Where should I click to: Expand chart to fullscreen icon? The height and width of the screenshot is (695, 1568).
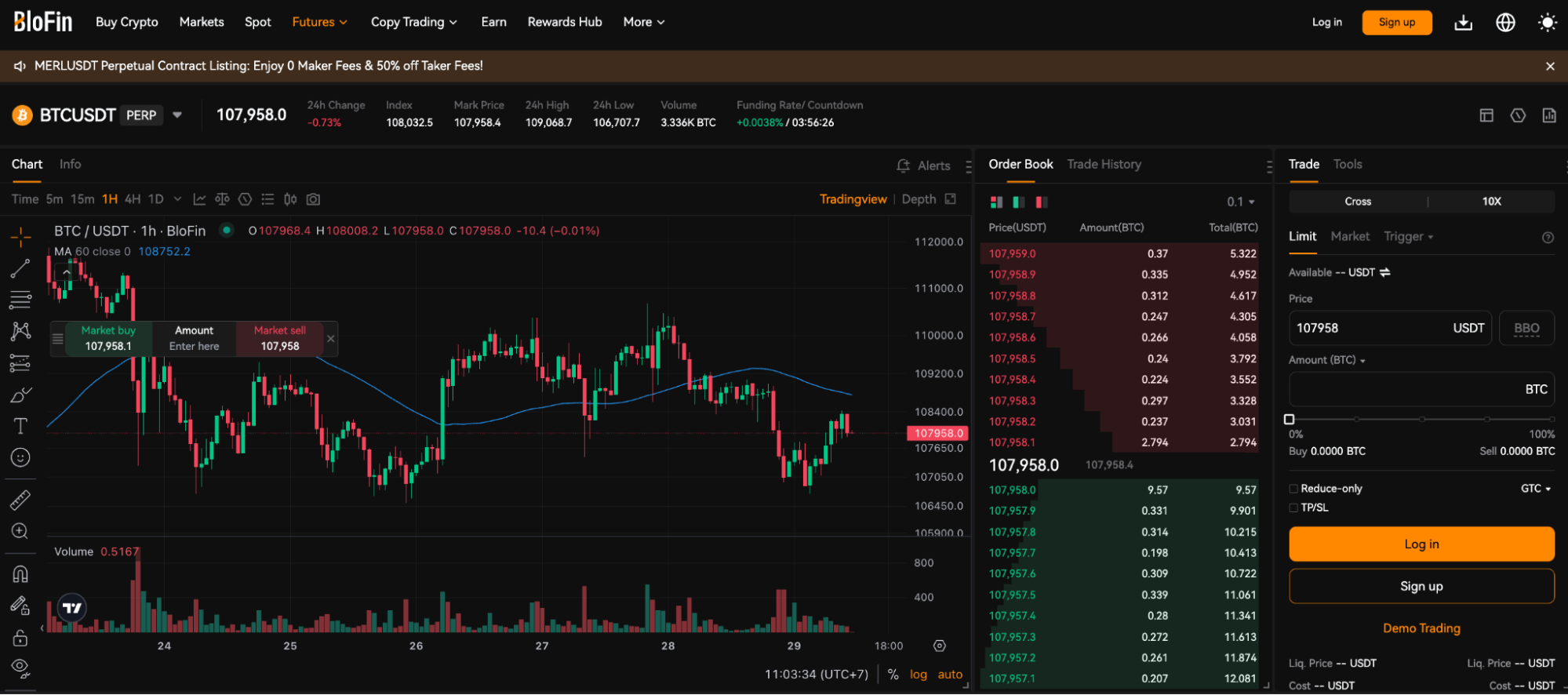coord(951,198)
